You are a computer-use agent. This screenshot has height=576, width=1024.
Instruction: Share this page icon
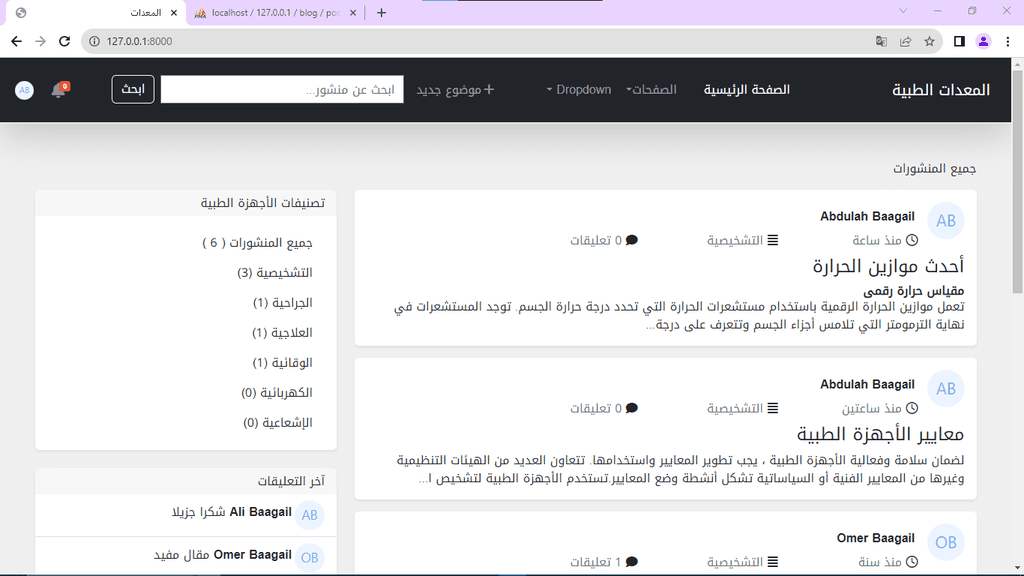(905, 41)
